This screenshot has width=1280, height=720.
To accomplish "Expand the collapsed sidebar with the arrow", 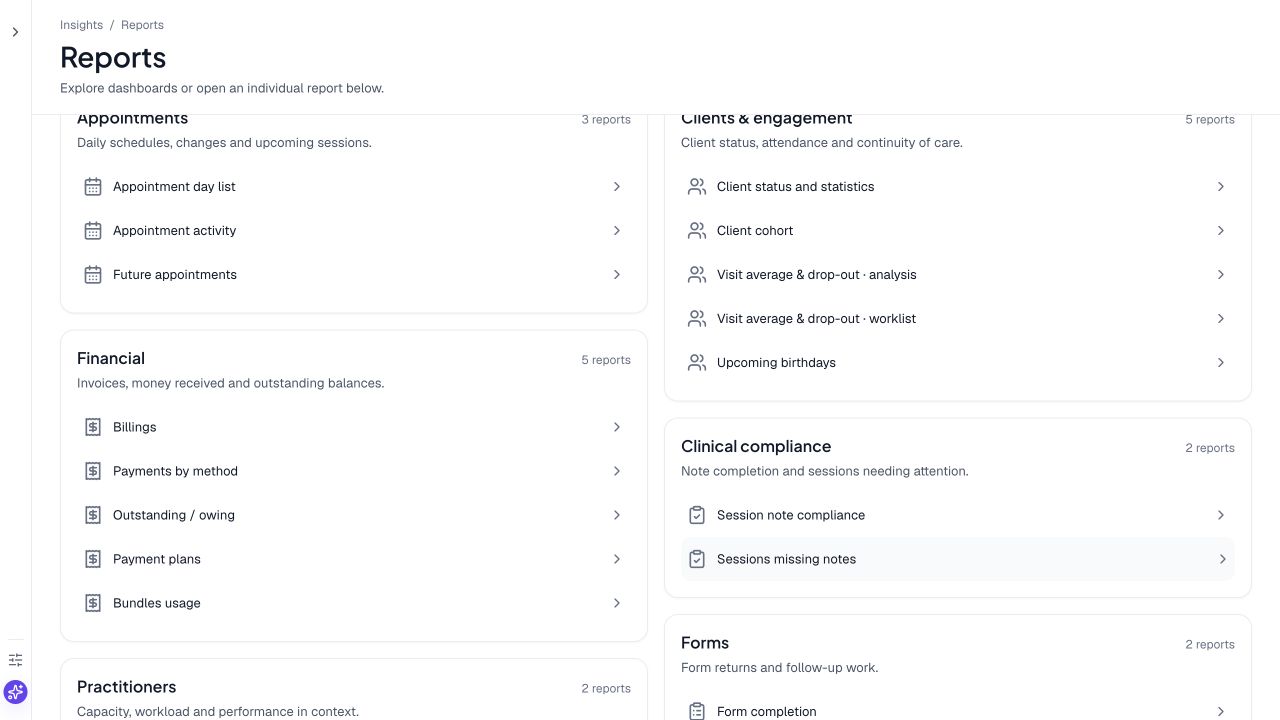I will click(x=15, y=32).
